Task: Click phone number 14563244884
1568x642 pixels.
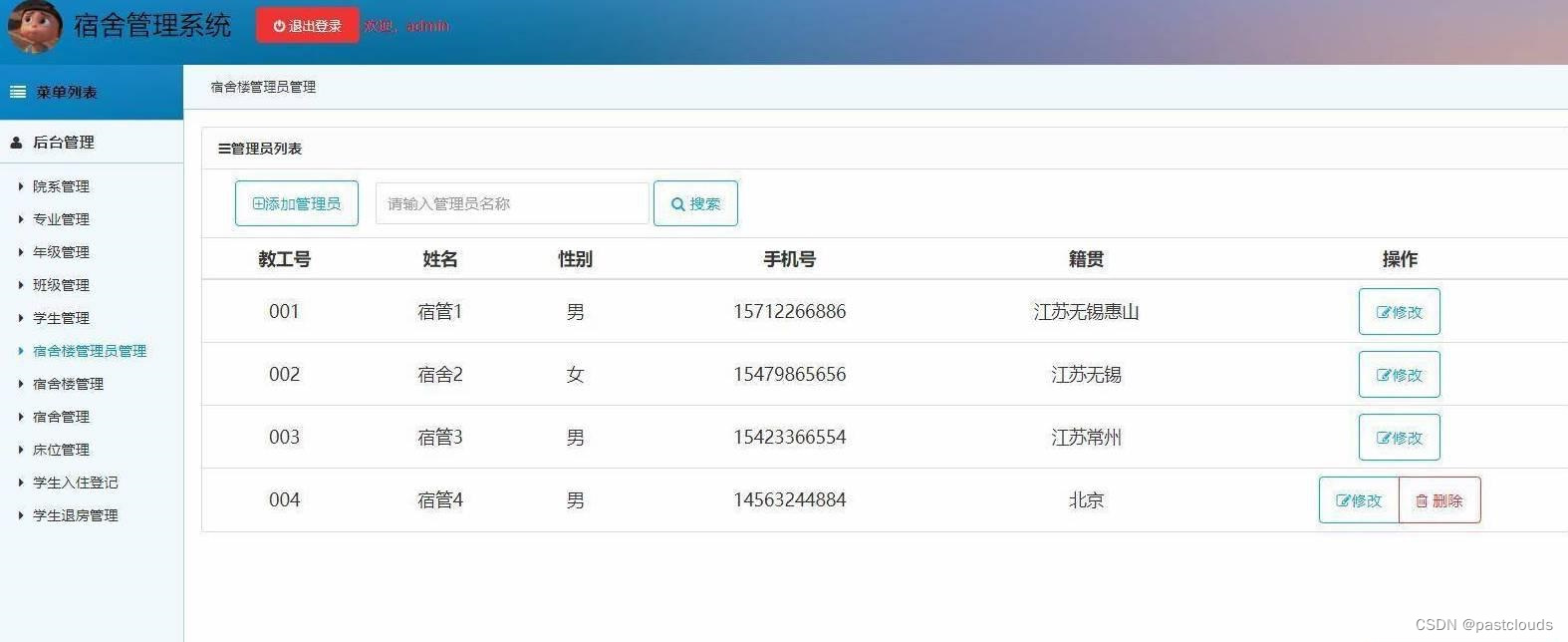Action: 789,500
